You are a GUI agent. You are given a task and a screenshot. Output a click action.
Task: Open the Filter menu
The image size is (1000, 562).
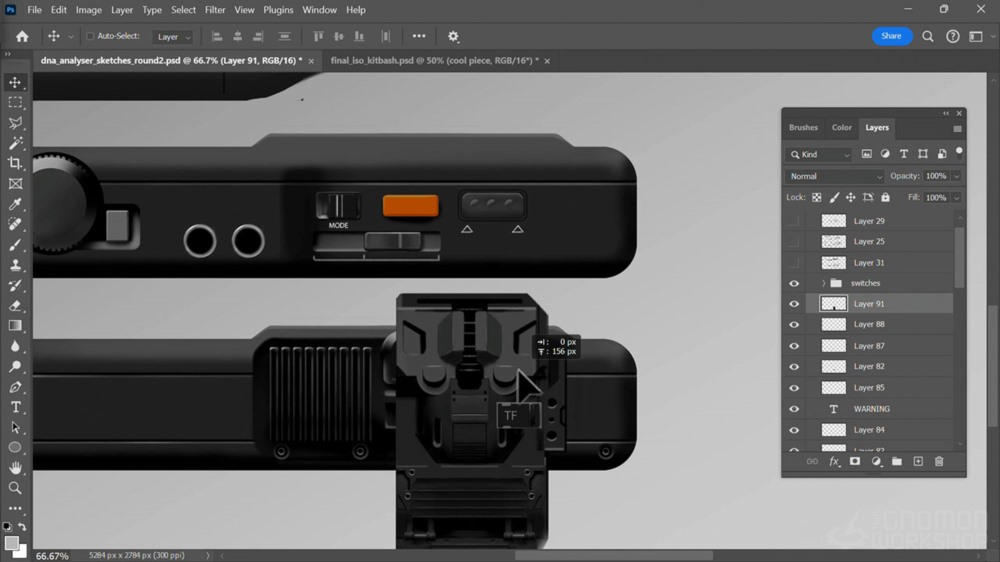click(x=215, y=10)
